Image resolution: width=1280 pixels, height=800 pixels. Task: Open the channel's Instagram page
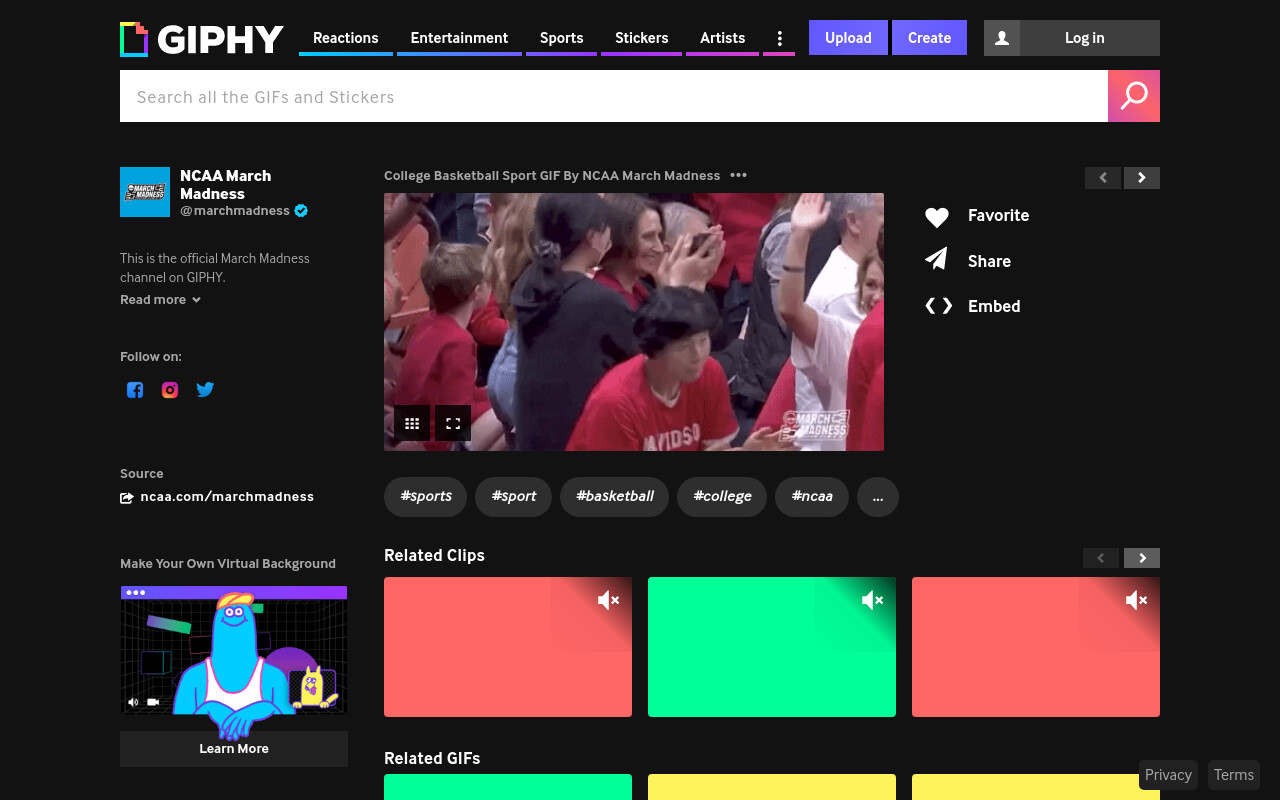click(170, 390)
